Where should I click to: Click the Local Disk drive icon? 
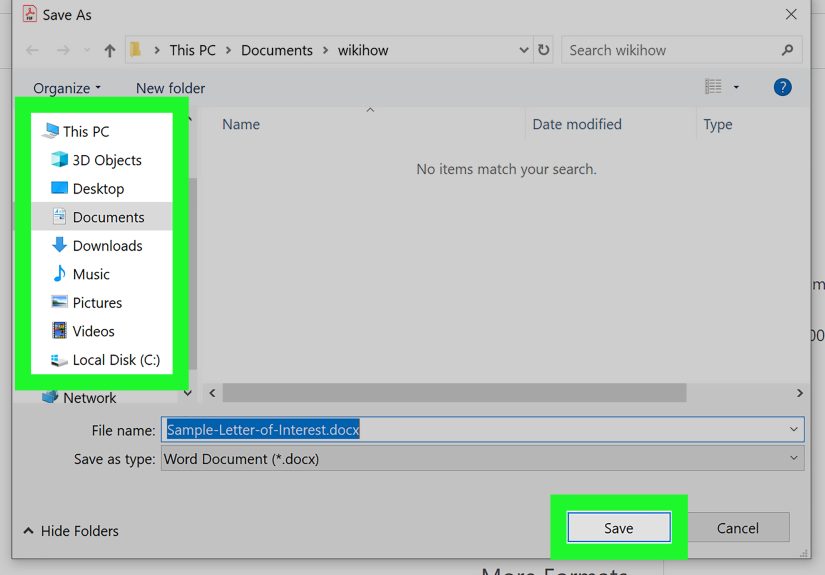point(59,360)
